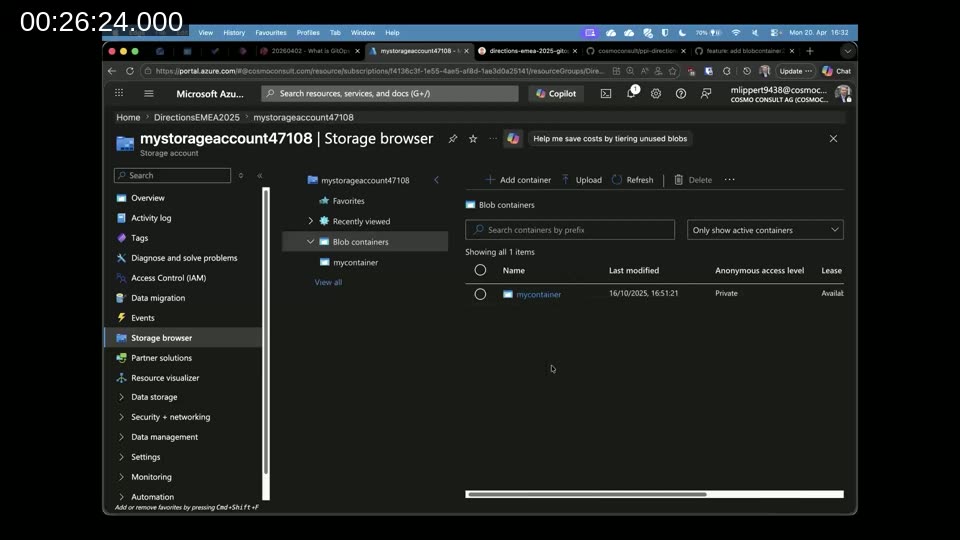Viewport: 960px width, 540px height.
Task: Switch to directions-emea-2025 browser tab
Action: (528, 51)
